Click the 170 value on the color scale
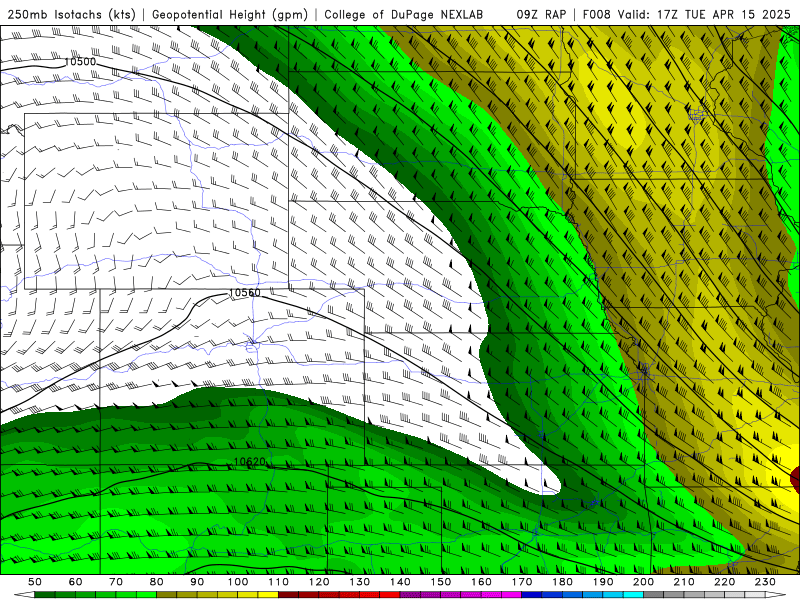Viewport: 800px width, 600px height. pyautogui.click(x=522, y=582)
